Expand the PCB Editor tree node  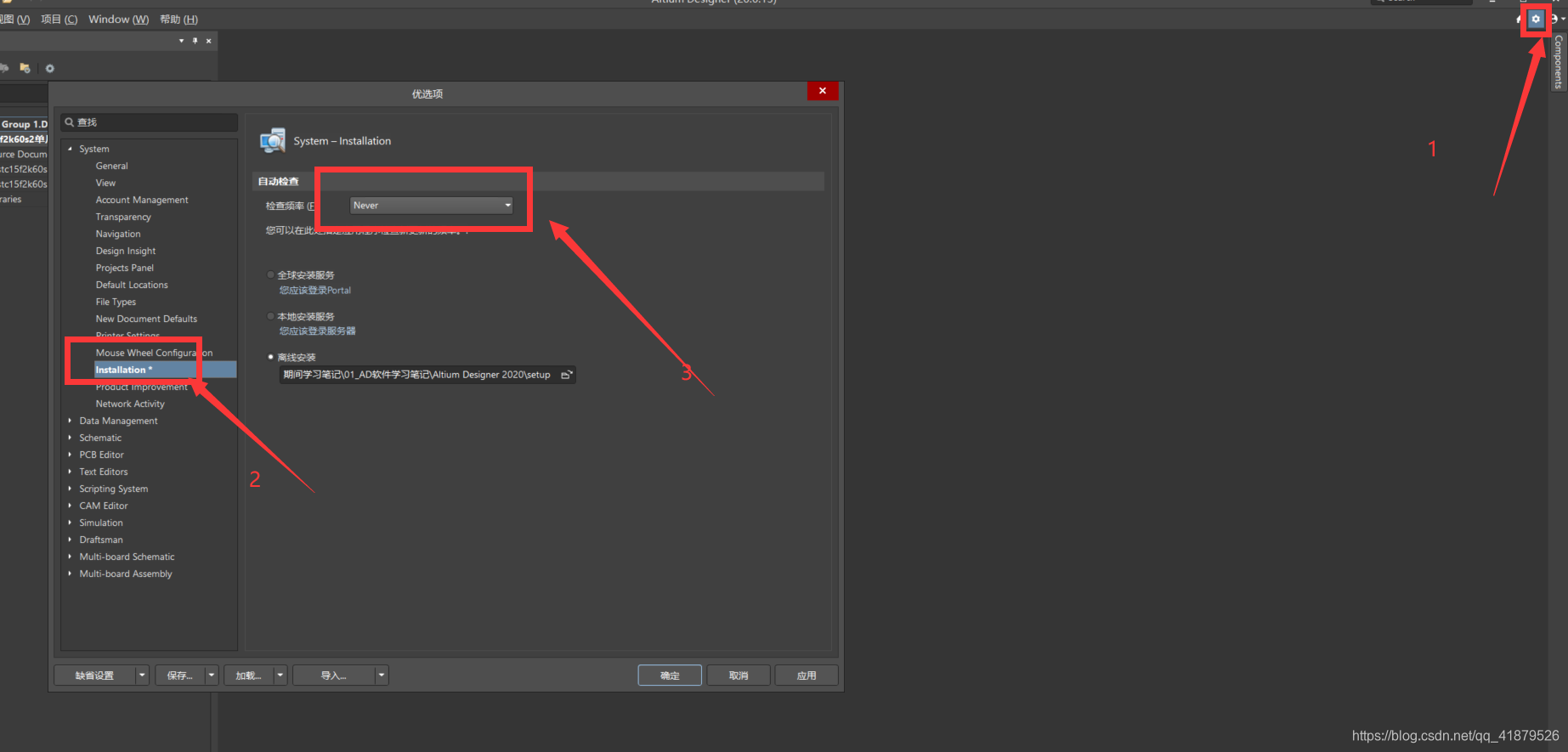70,455
